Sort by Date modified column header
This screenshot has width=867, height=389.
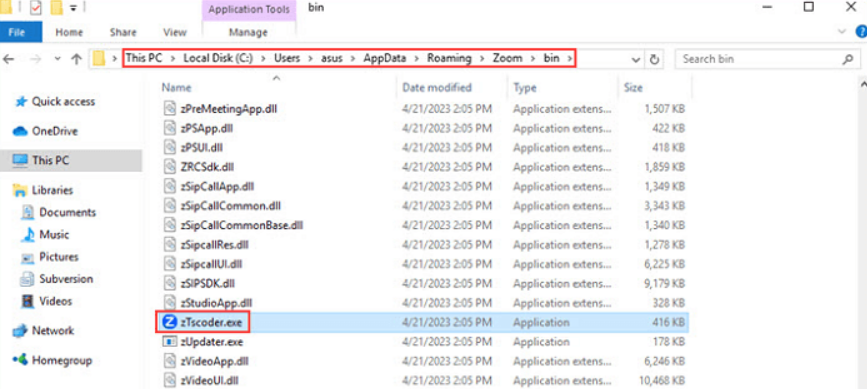[437, 87]
